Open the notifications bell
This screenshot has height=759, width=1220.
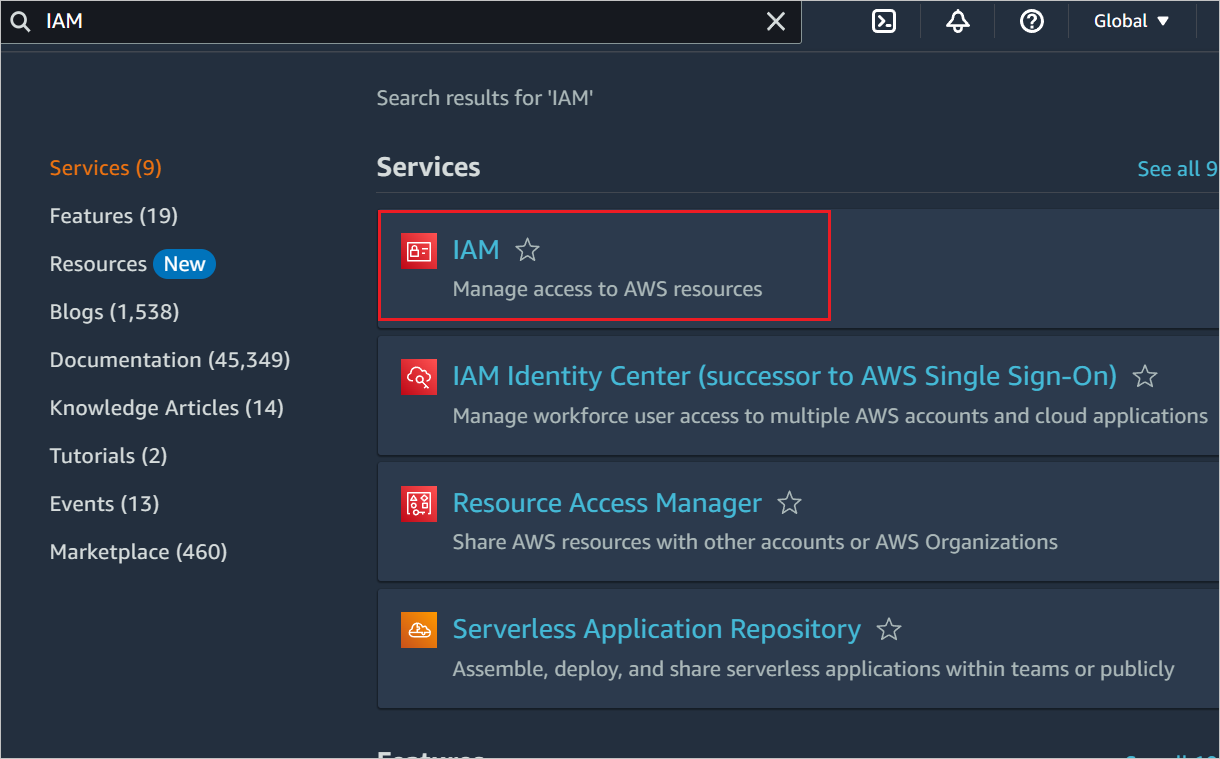[957, 21]
